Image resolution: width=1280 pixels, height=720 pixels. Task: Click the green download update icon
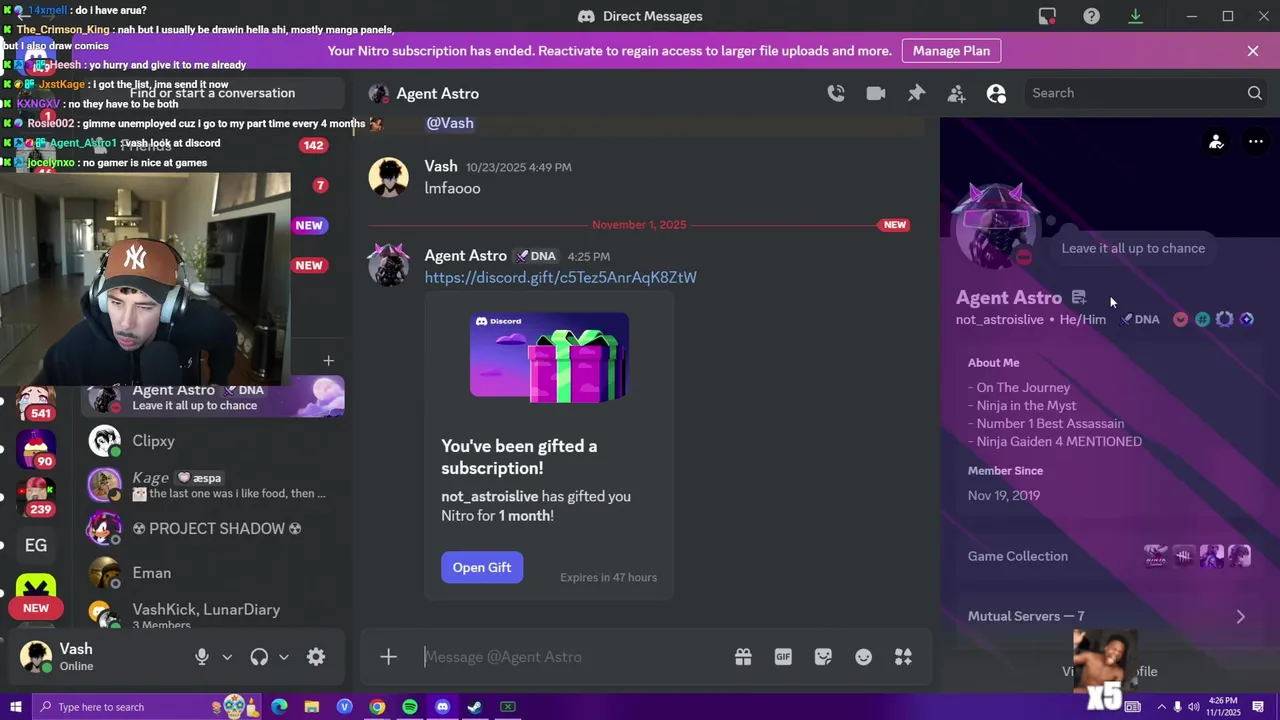1135,16
